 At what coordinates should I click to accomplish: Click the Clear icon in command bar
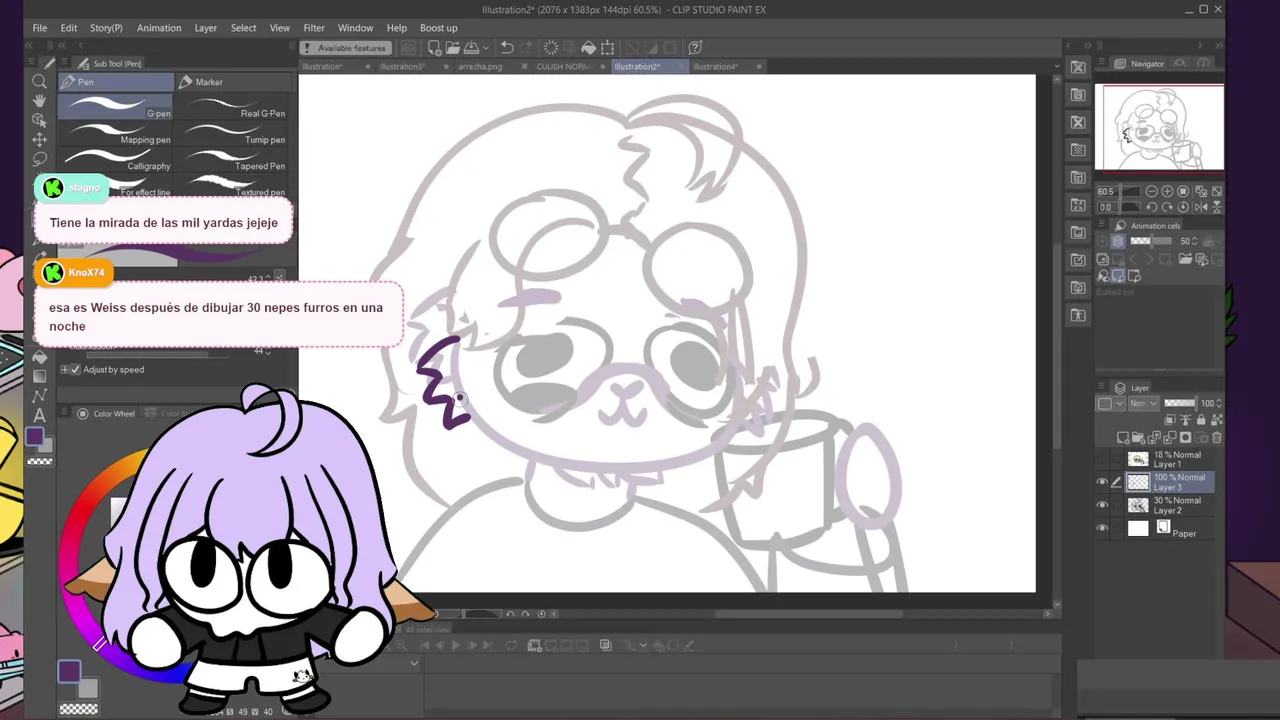[551, 48]
